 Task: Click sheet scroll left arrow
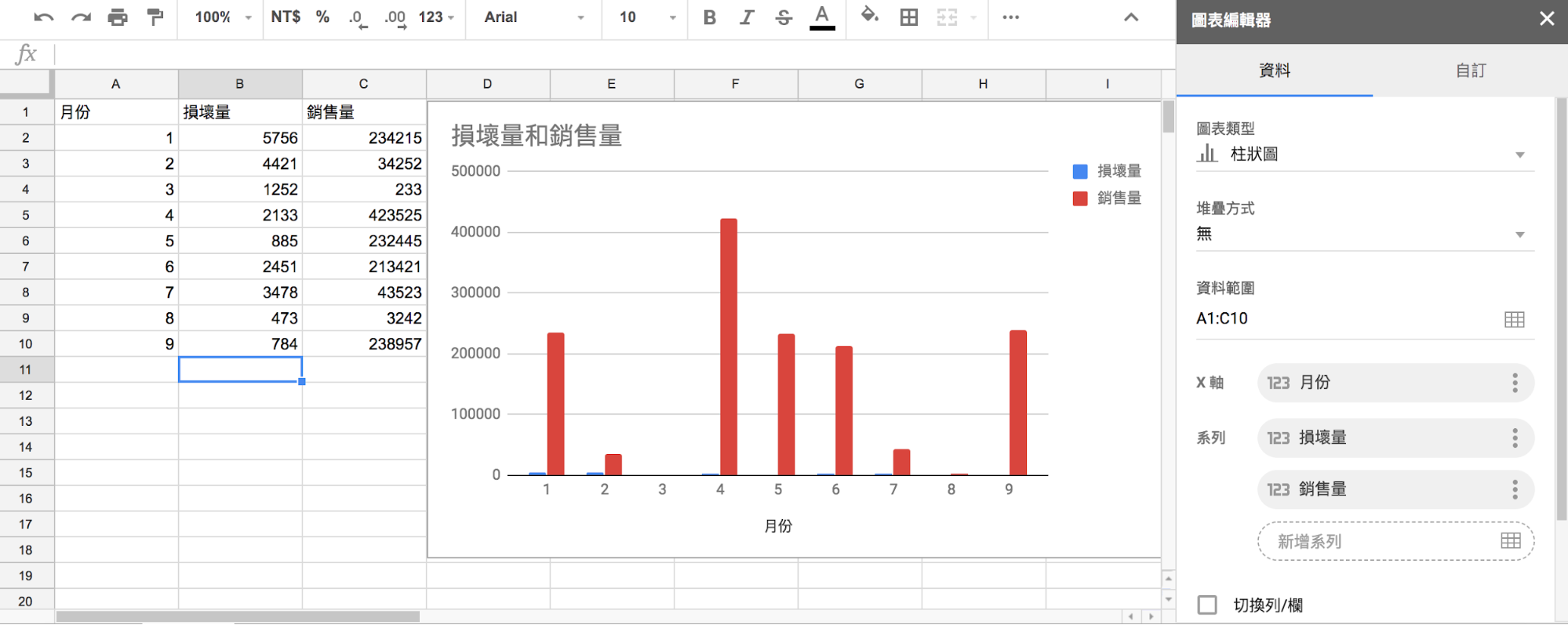click(x=1131, y=616)
